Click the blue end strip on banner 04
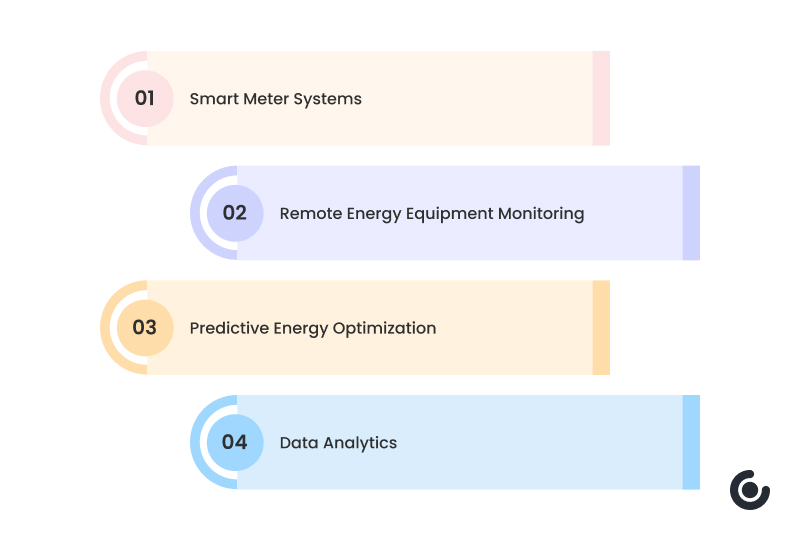The image size is (800, 540). click(691, 442)
